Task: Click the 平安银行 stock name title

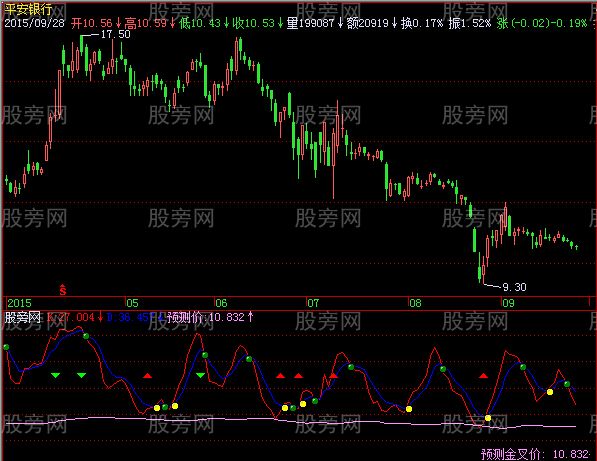Action: pos(29,9)
